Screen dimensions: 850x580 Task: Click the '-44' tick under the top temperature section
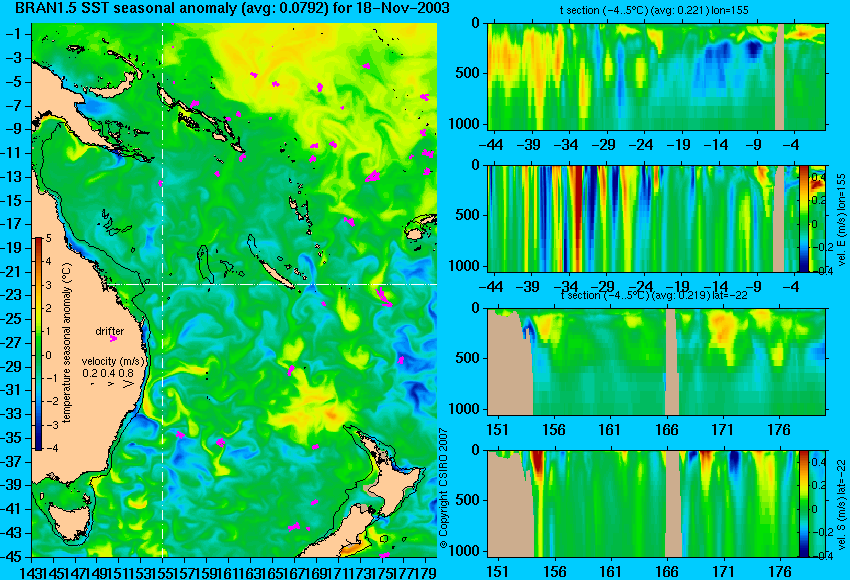pos(492,145)
